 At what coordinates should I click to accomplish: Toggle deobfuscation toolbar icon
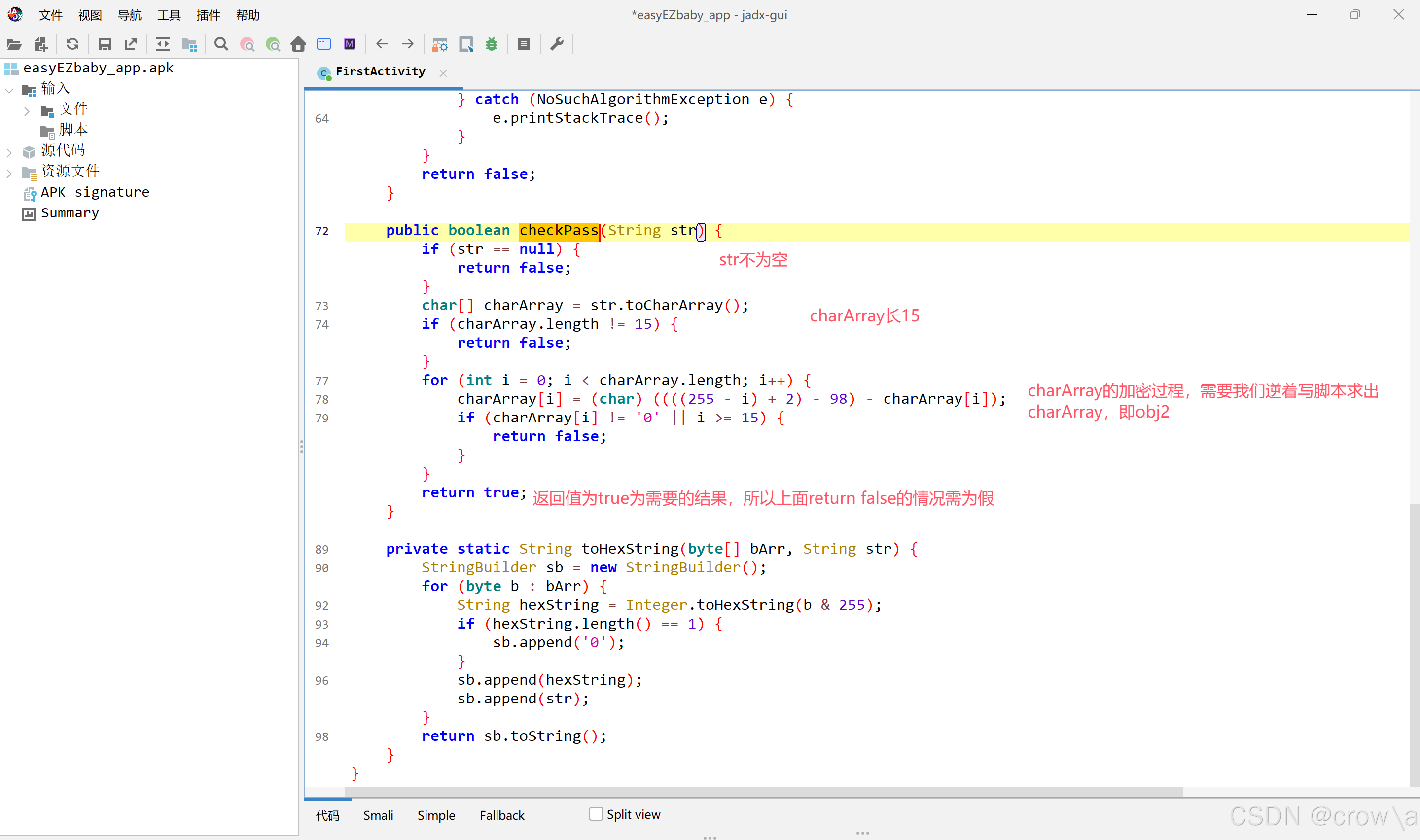click(440, 44)
